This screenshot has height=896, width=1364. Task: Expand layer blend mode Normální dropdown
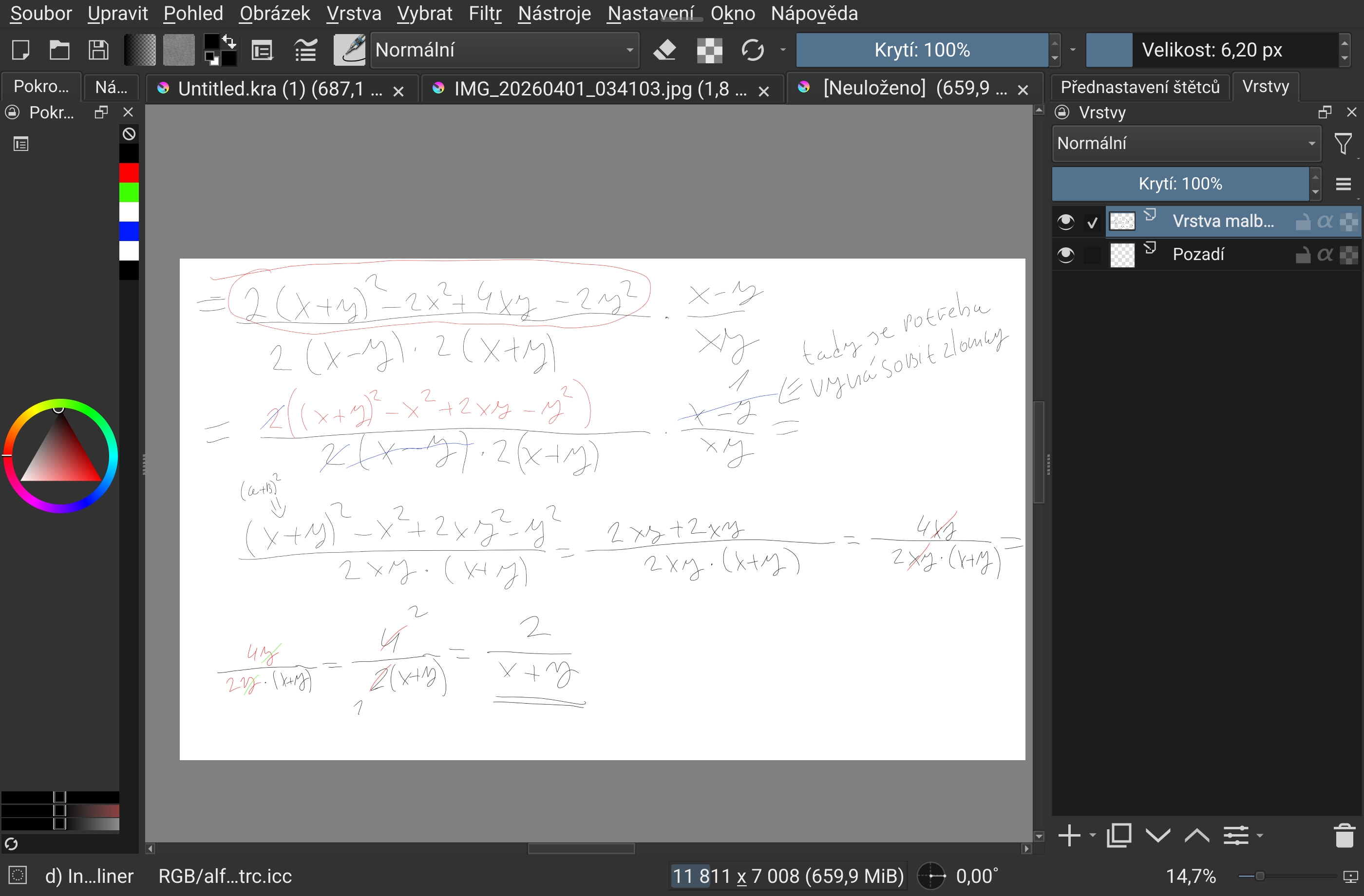click(x=1186, y=143)
